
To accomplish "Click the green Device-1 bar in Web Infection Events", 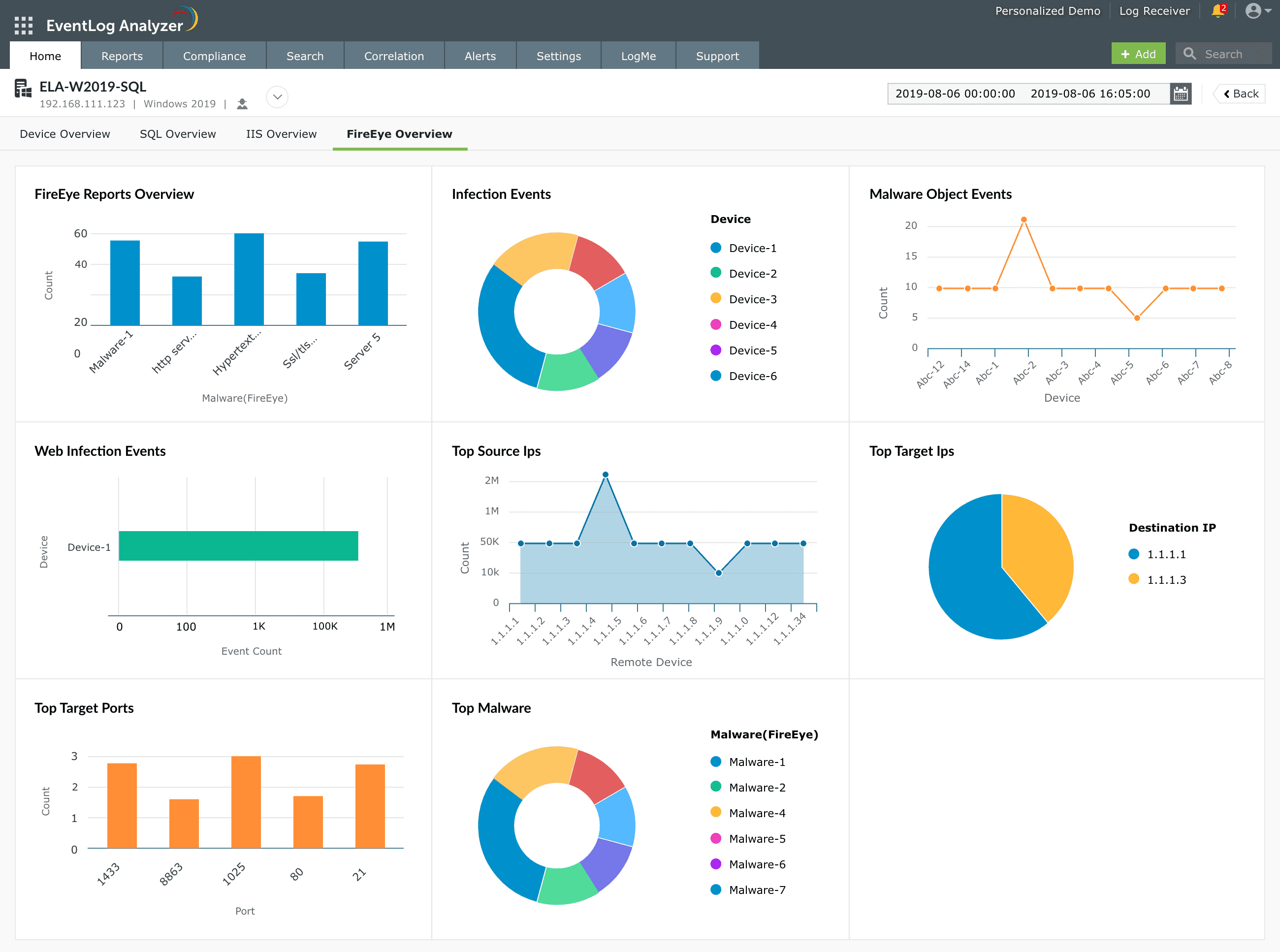I will point(238,546).
